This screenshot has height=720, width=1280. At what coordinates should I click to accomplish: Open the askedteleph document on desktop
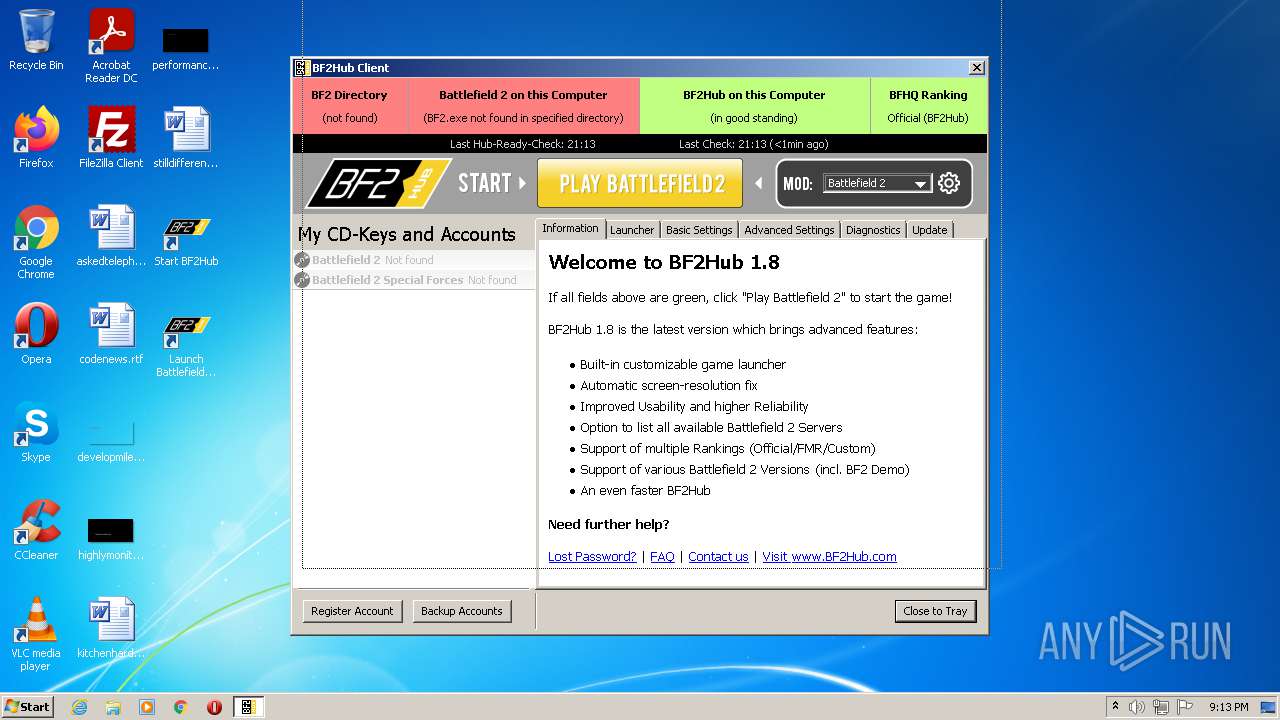tap(111, 236)
